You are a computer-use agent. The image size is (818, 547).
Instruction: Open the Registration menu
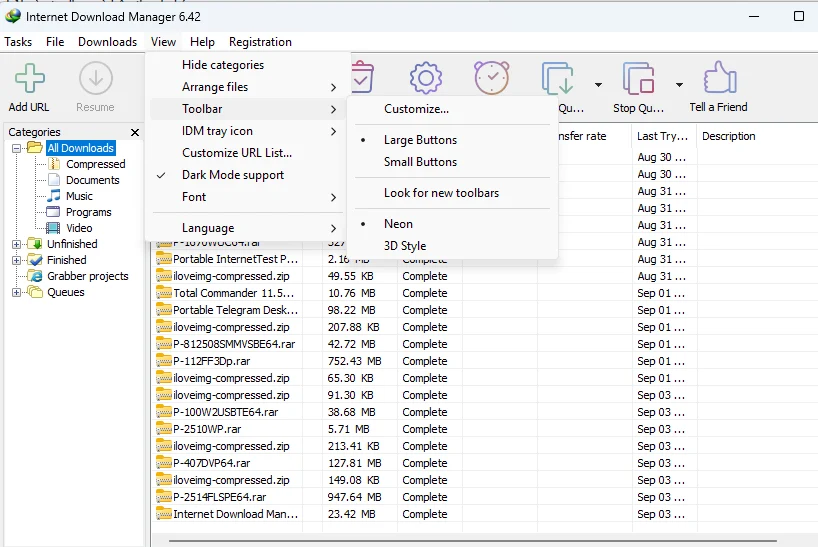260,42
